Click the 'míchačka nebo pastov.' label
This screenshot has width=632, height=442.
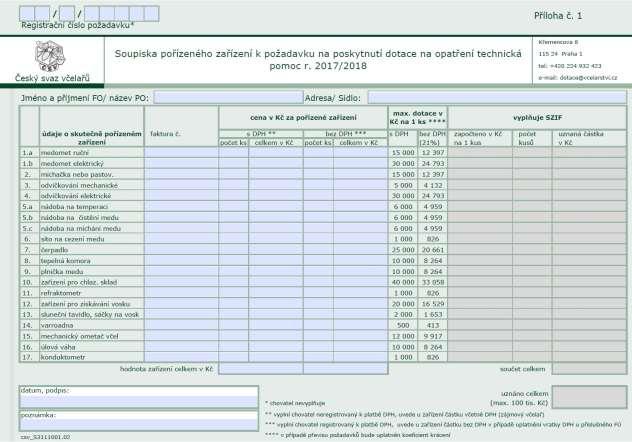(x=77, y=174)
